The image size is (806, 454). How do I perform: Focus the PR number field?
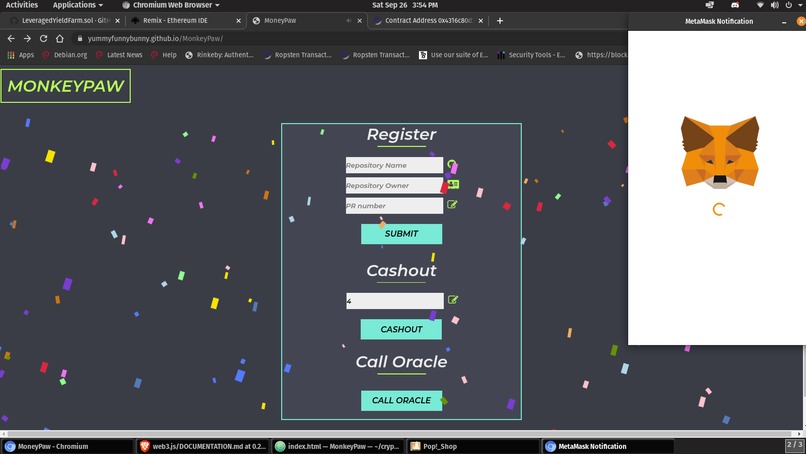coord(394,206)
